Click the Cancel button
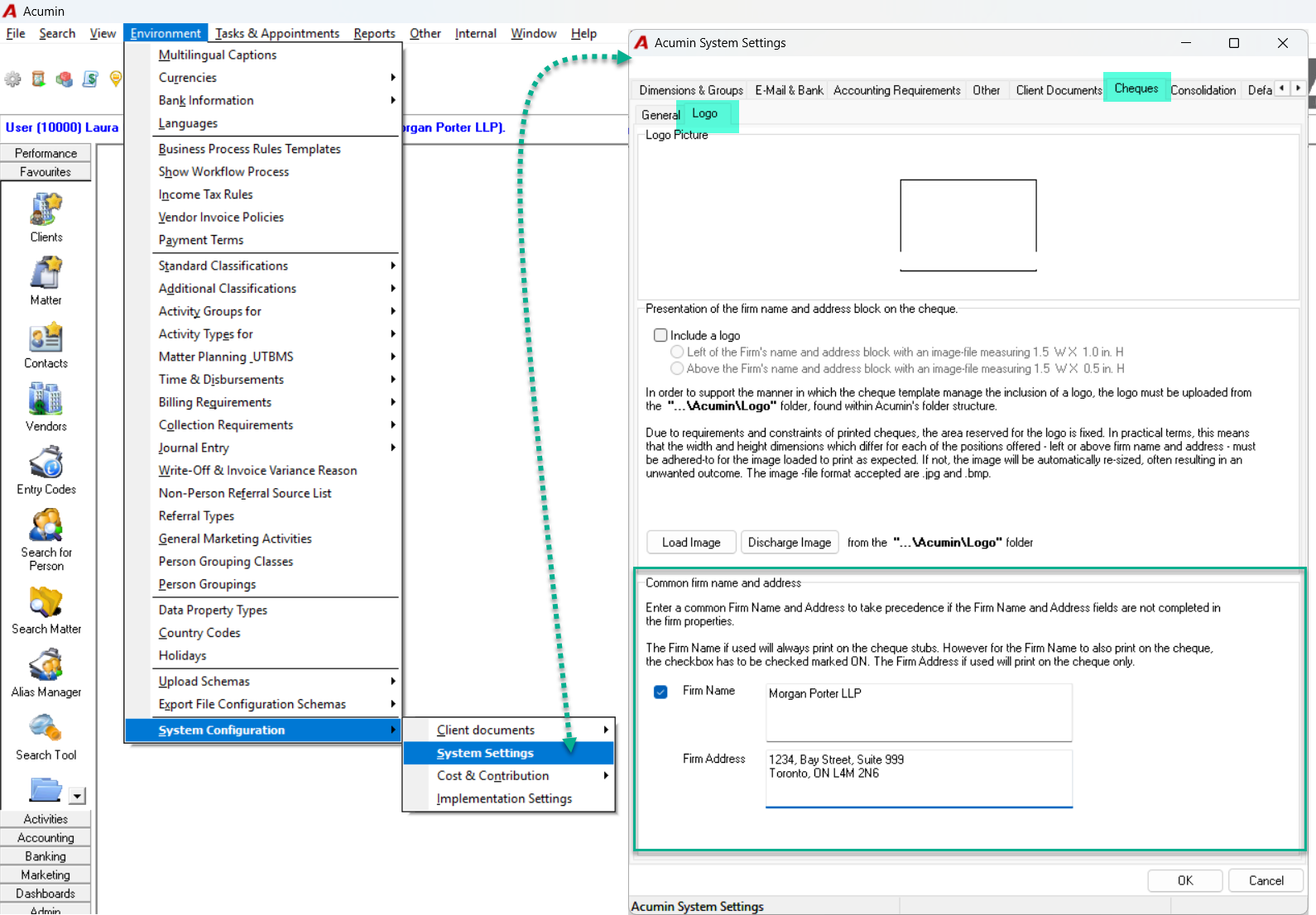 1266,880
